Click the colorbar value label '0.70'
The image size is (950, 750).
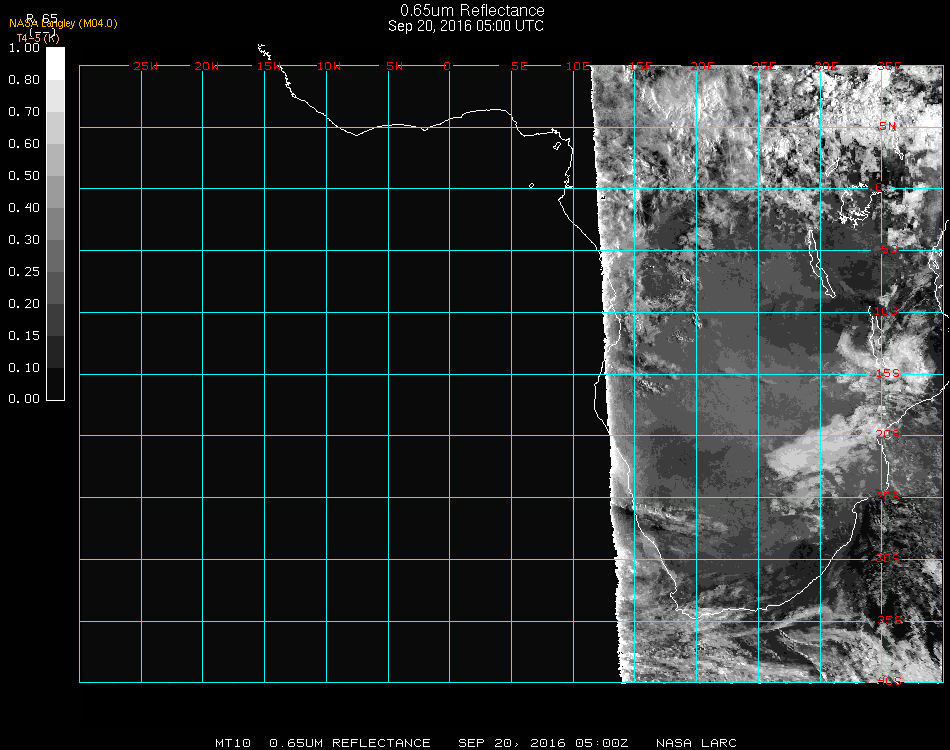(24, 111)
